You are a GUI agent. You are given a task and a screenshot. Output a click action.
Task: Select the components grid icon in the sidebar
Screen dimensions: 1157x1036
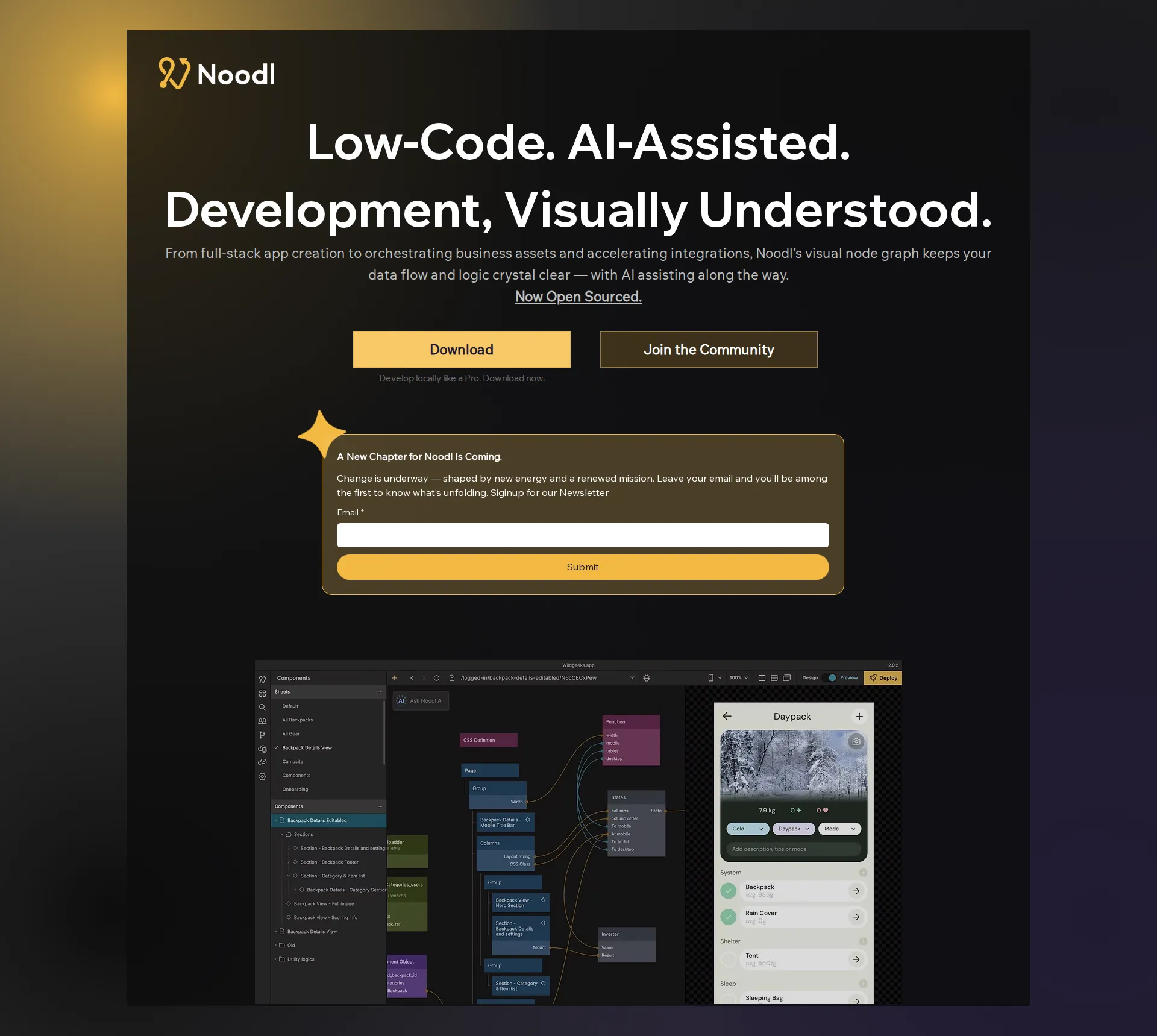[x=263, y=693]
